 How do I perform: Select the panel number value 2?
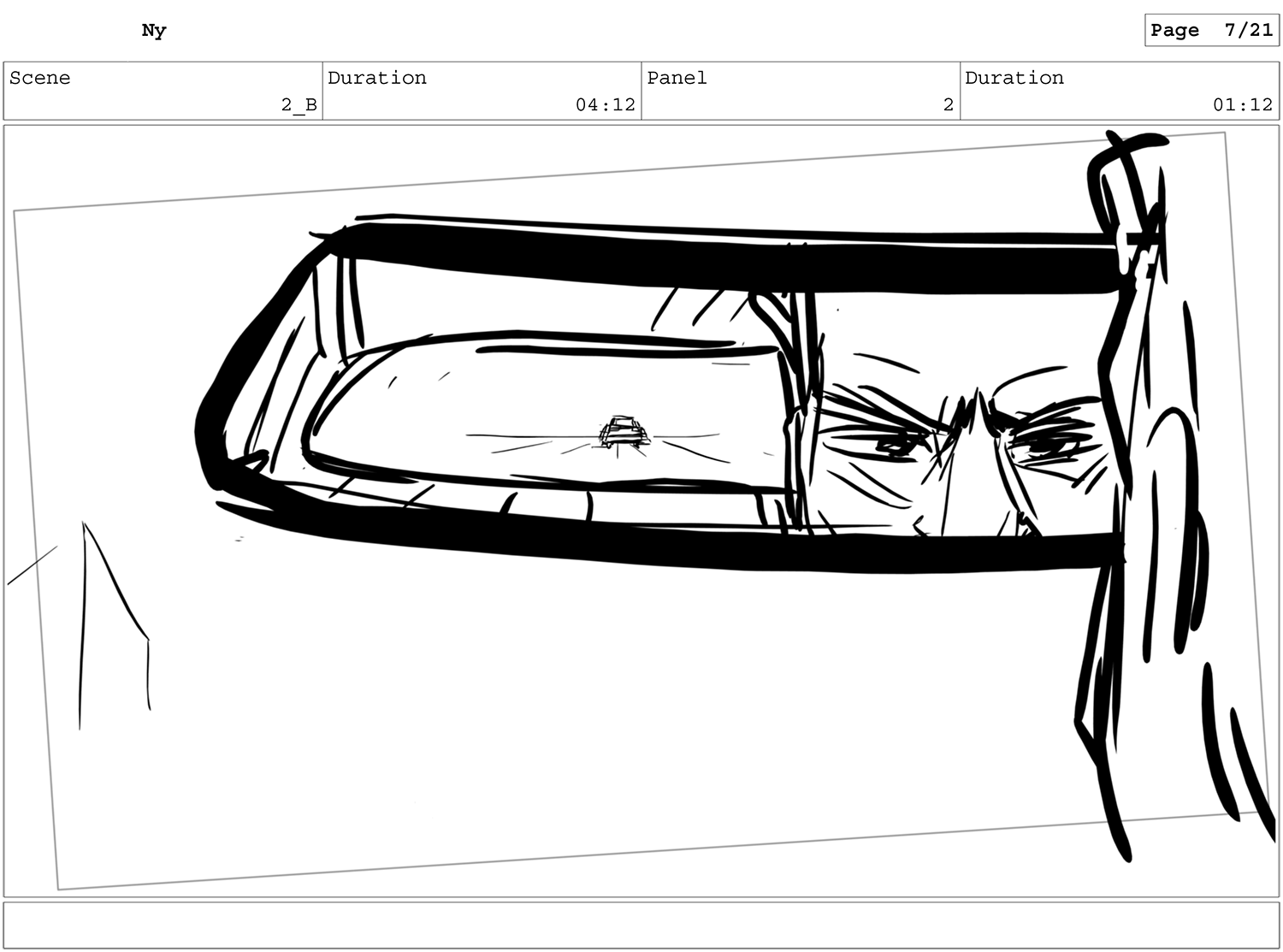click(x=948, y=105)
